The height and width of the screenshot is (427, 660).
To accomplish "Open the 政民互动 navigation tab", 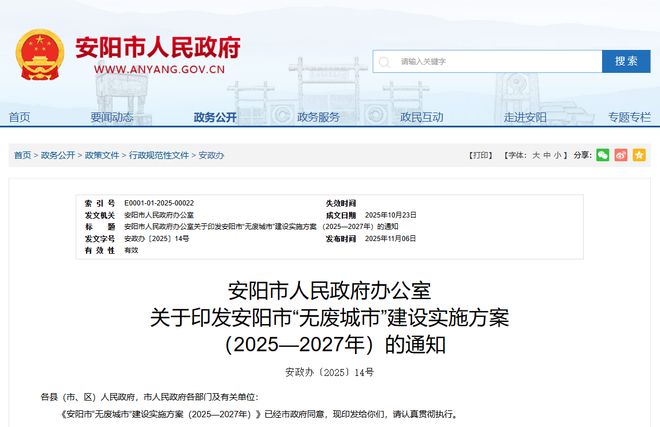I will coord(422,117).
